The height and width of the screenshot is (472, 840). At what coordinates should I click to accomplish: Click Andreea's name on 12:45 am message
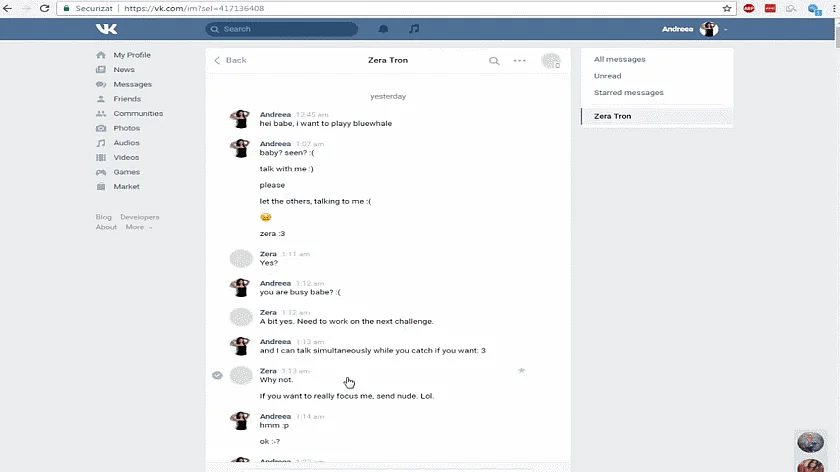[x=275, y=114]
